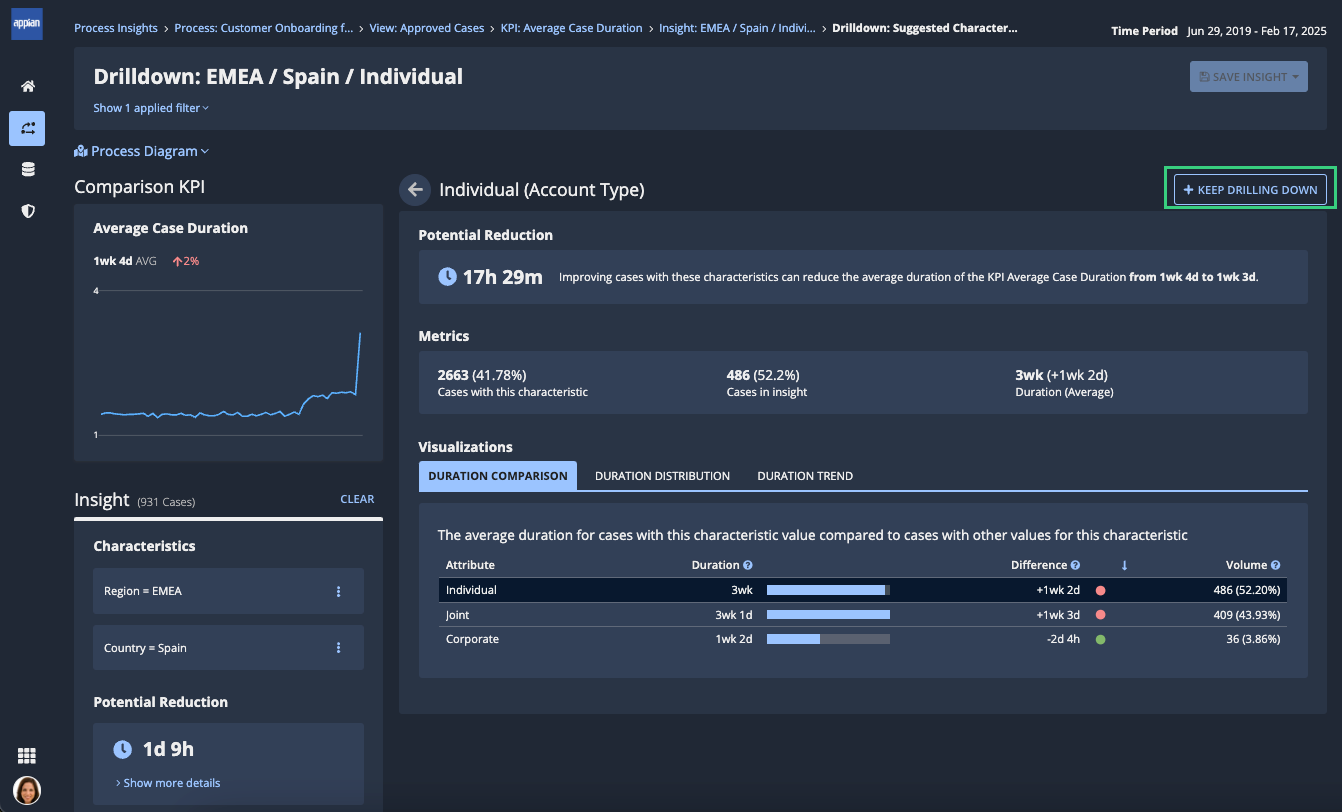
Task: Click the Appian logo
Action: (27, 23)
